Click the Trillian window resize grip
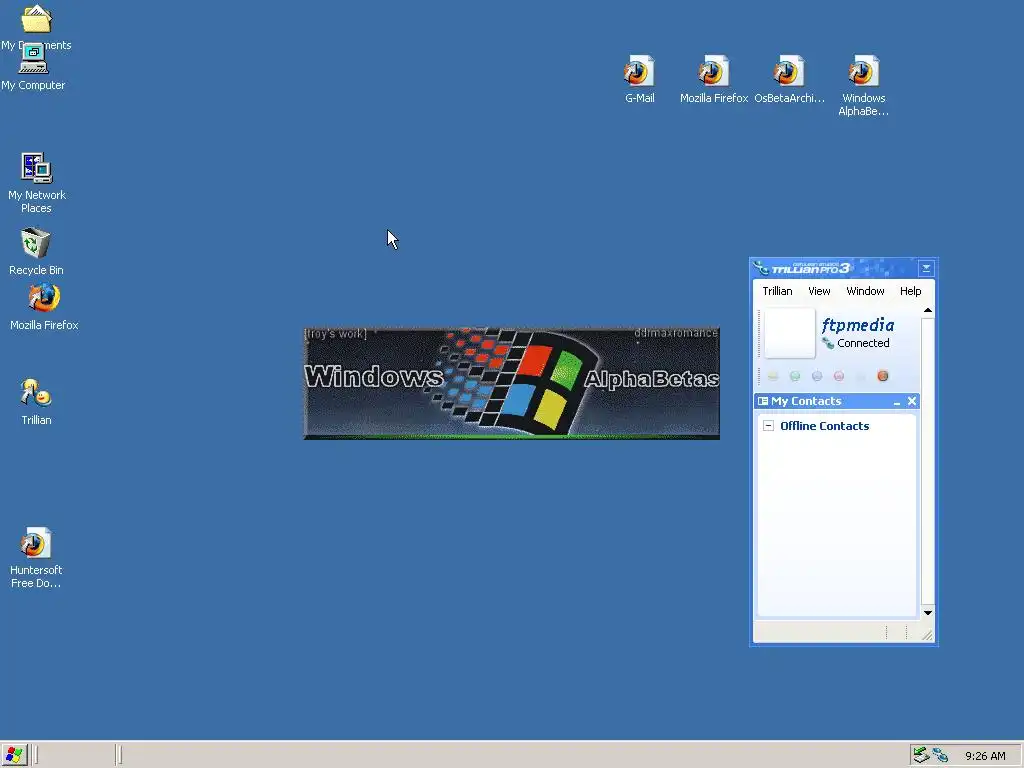The width and height of the screenshot is (1024, 768). (x=927, y=635)
